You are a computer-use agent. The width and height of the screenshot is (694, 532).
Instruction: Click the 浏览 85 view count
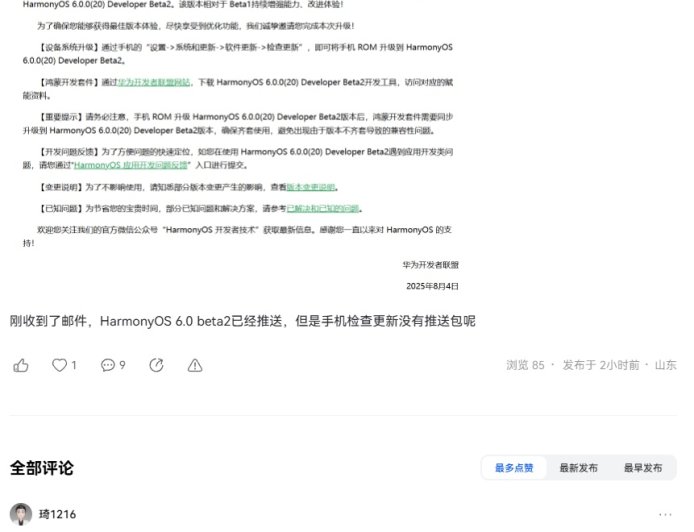pyautogui.click(x=525, y=365)
